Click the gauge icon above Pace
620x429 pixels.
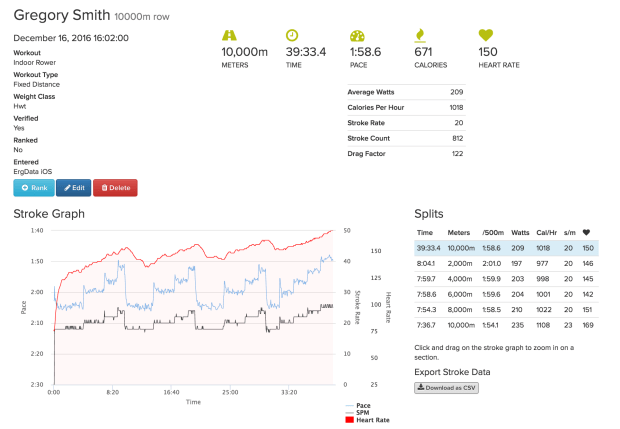tap(357, 33)
